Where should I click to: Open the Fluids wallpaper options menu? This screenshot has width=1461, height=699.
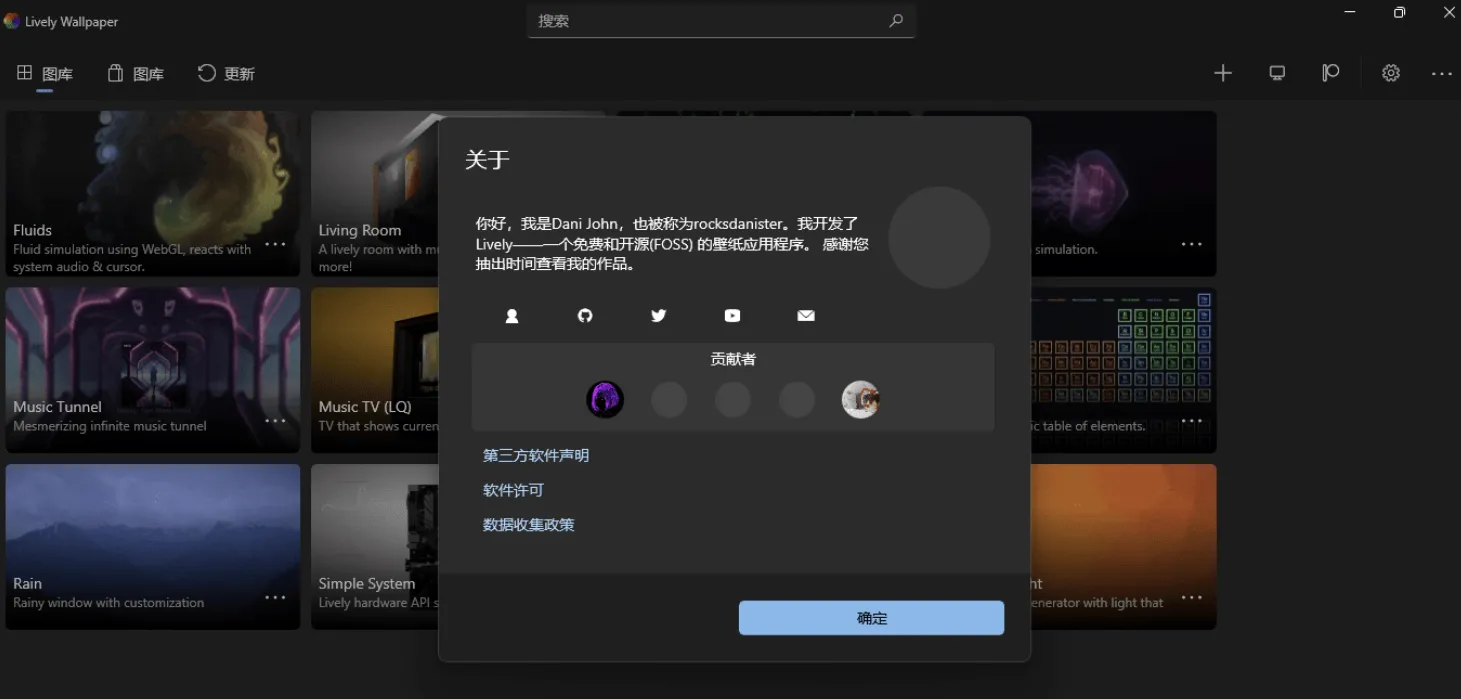pos(274,244)
